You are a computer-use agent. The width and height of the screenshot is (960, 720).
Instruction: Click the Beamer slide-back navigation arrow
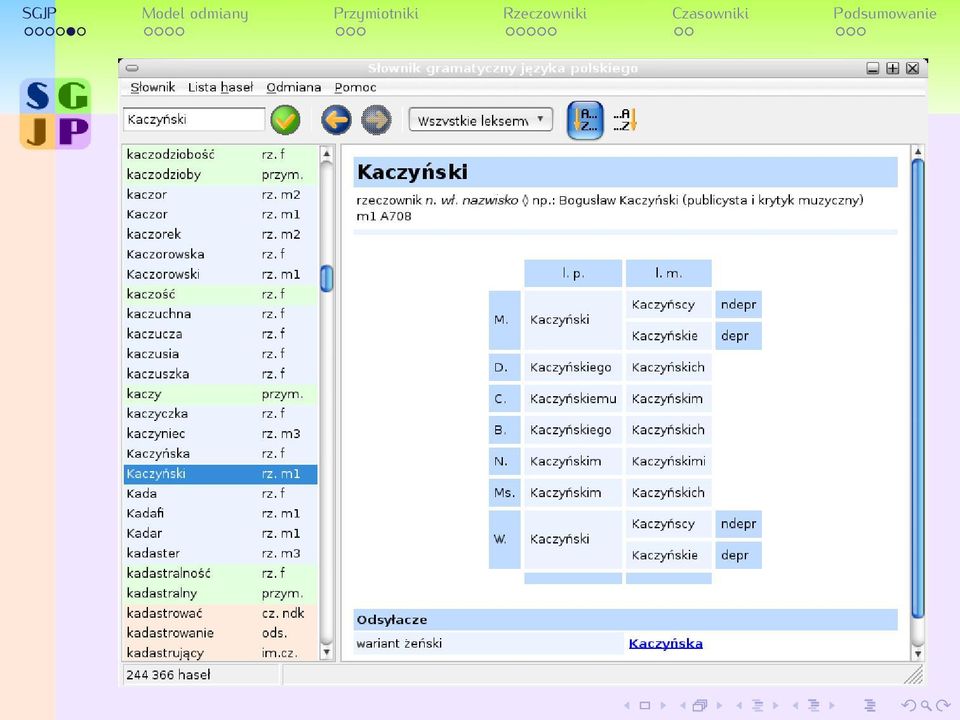(627, 705)
